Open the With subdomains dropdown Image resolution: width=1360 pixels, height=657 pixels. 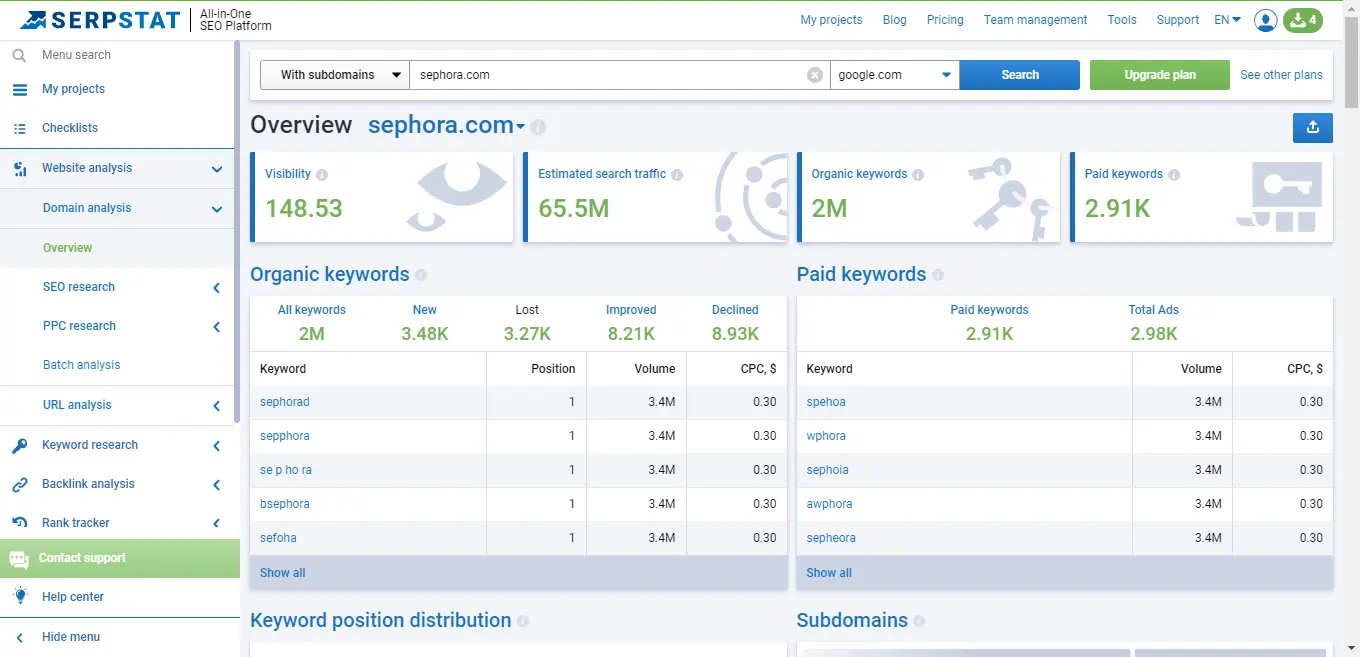[335, 75]
